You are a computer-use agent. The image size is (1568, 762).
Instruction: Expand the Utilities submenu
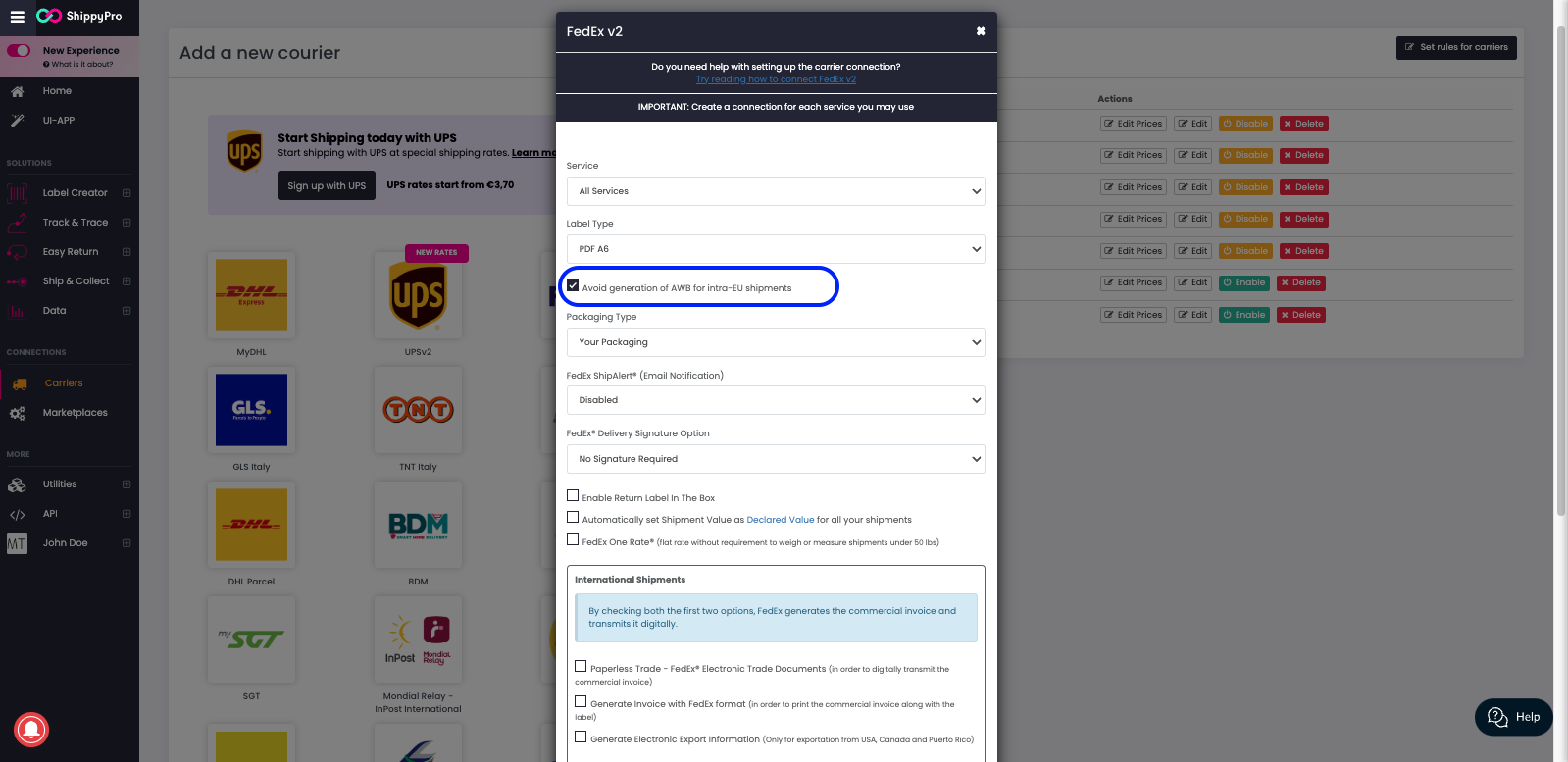pyautogui.click(x=126, y=484)
